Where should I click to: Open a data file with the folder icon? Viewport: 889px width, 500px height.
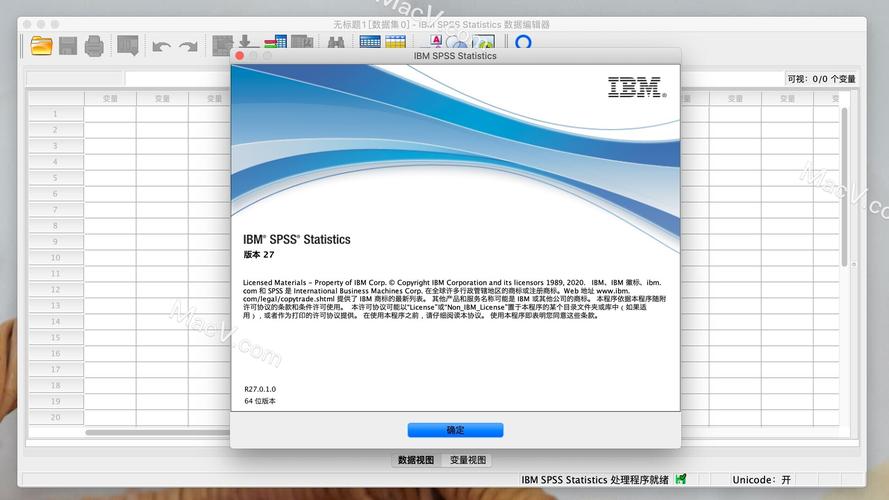[x=41, y=45]
